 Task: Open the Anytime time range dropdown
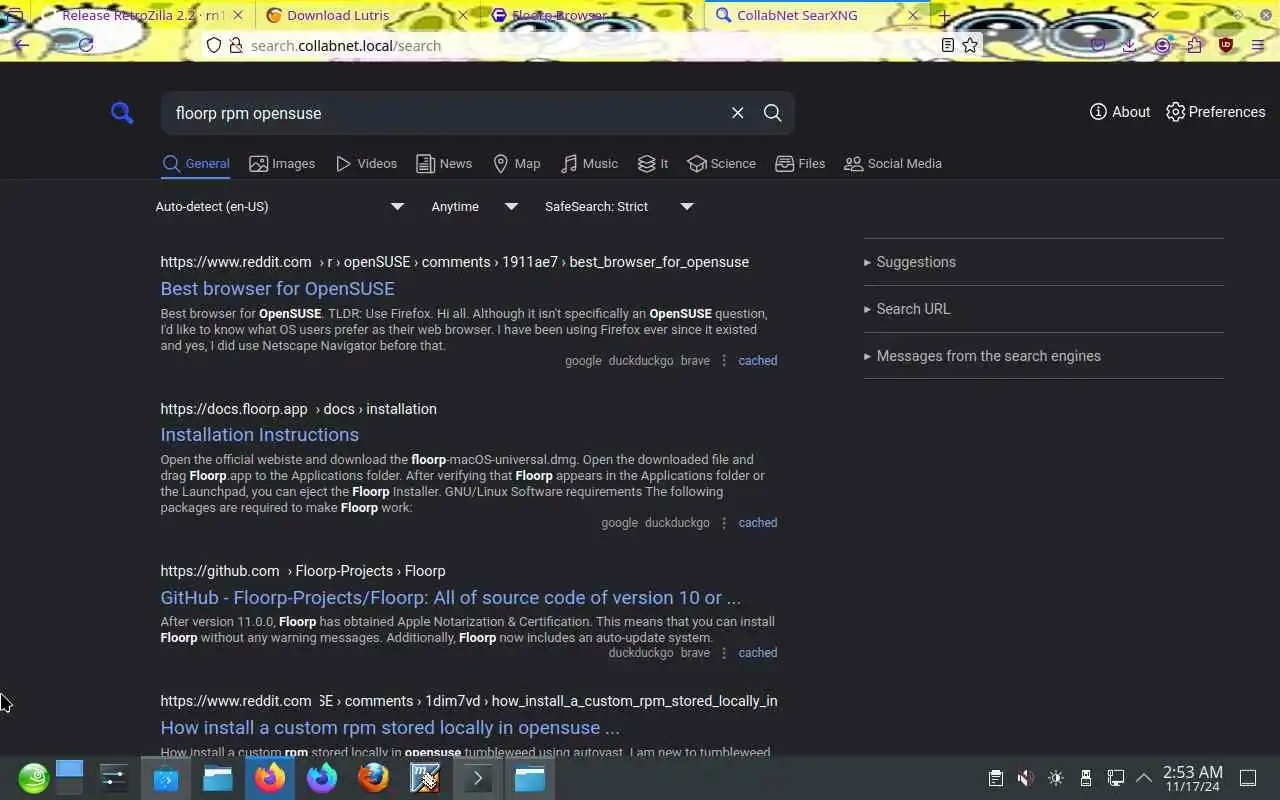(474, 207)
